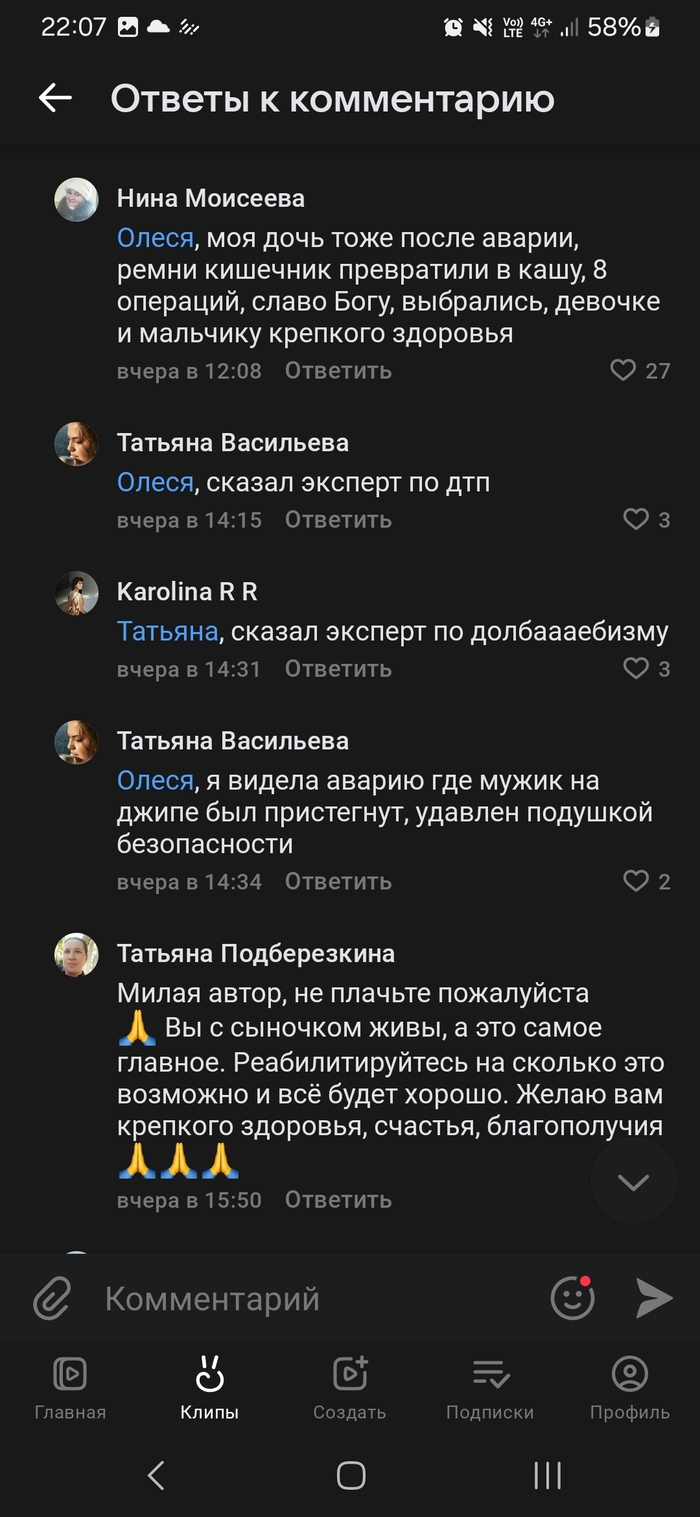Screen dimensions: 700x1517
Task: Like the 14:34 Татьяна Васильева comment
Action: [x=636, y=882]
